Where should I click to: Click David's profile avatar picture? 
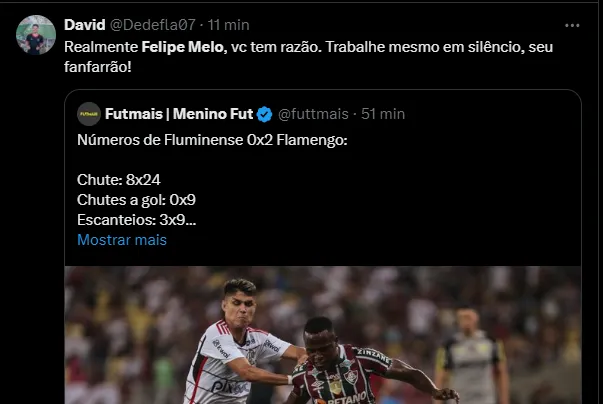coord(36,35)
